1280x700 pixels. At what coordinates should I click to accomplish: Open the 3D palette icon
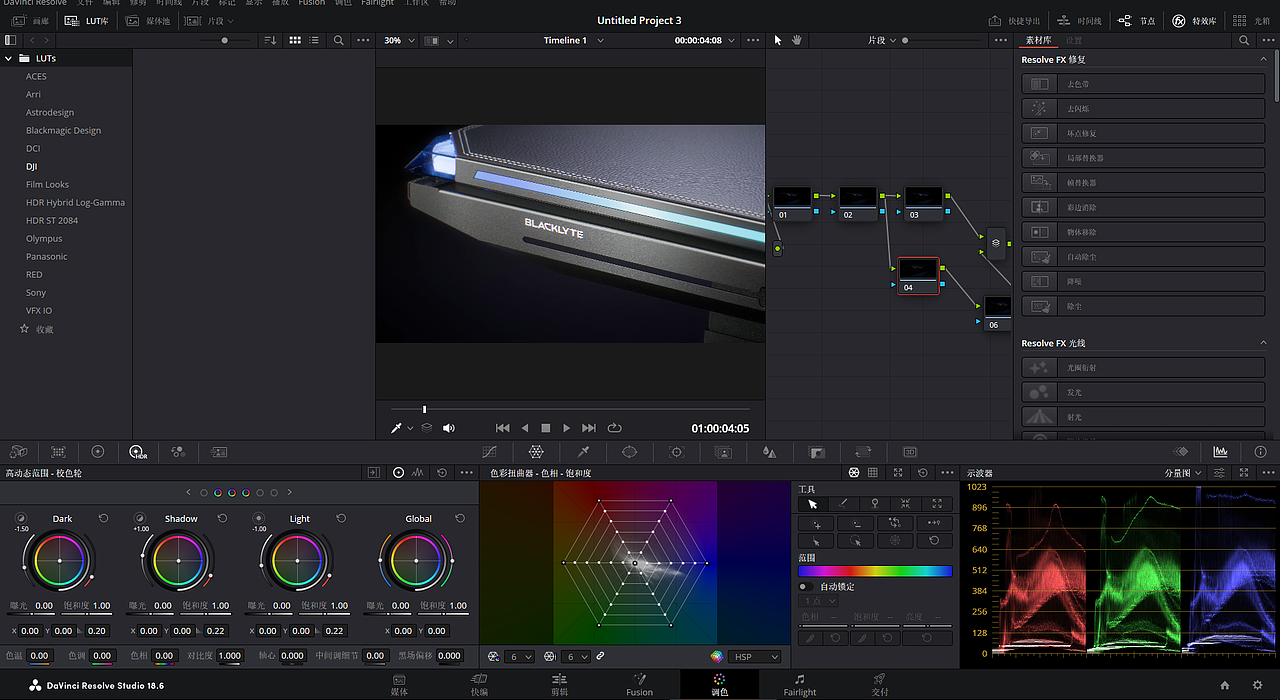909,452
